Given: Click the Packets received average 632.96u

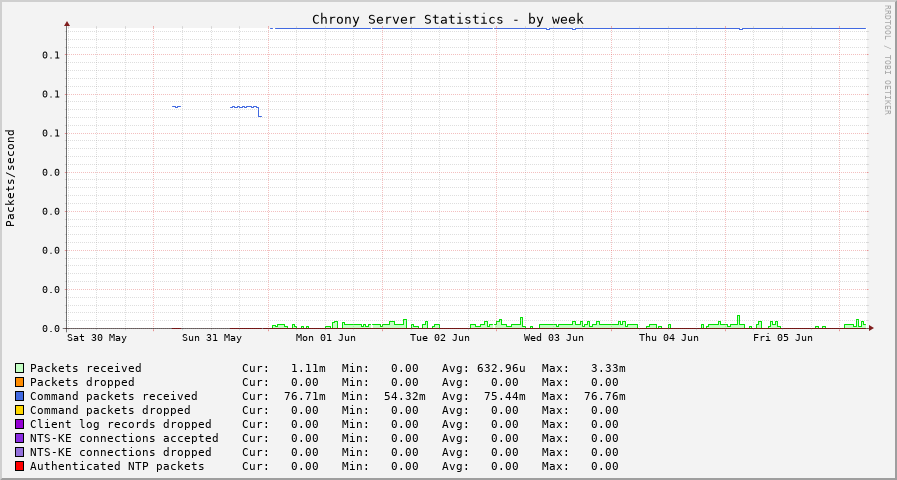Looking at the screenshot, I should click(x=501, y=368).
